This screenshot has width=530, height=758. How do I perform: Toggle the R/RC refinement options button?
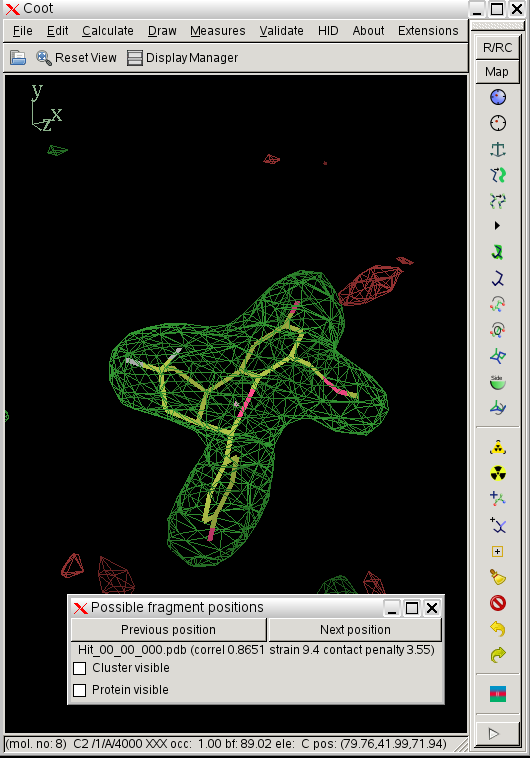pyautogui.click(x=498, y=47)
